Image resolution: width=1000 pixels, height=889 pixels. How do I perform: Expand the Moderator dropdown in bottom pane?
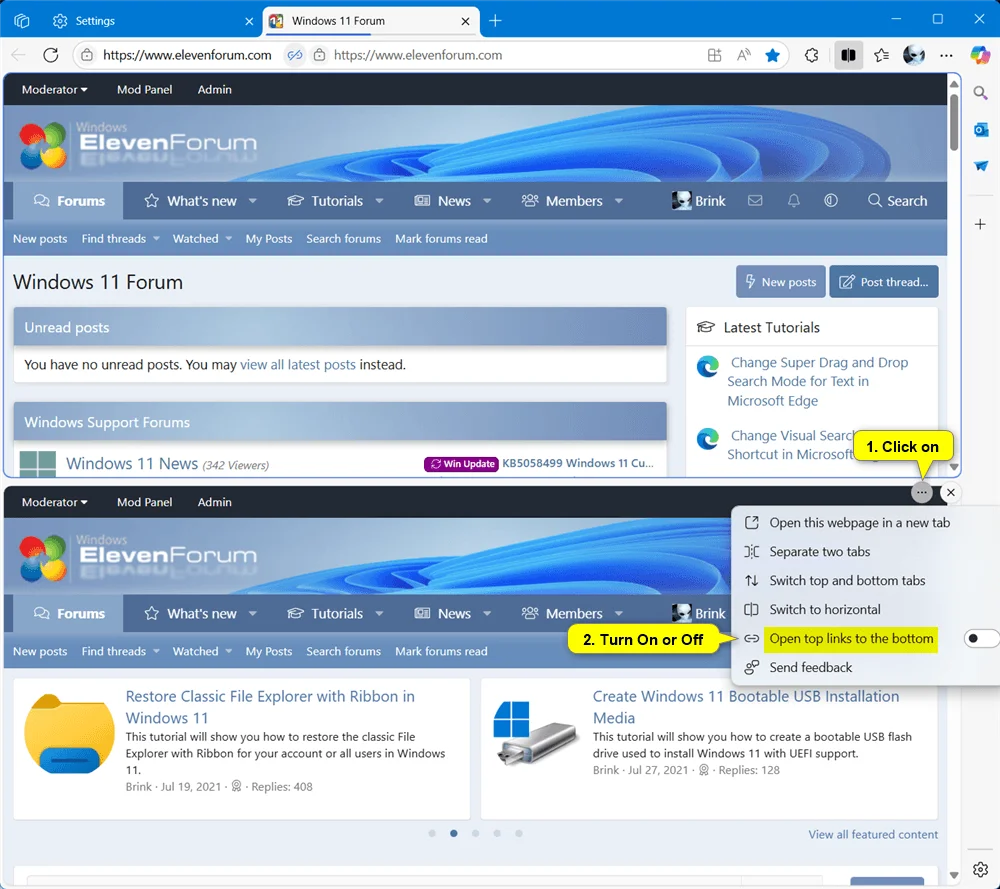click(55, 503)
